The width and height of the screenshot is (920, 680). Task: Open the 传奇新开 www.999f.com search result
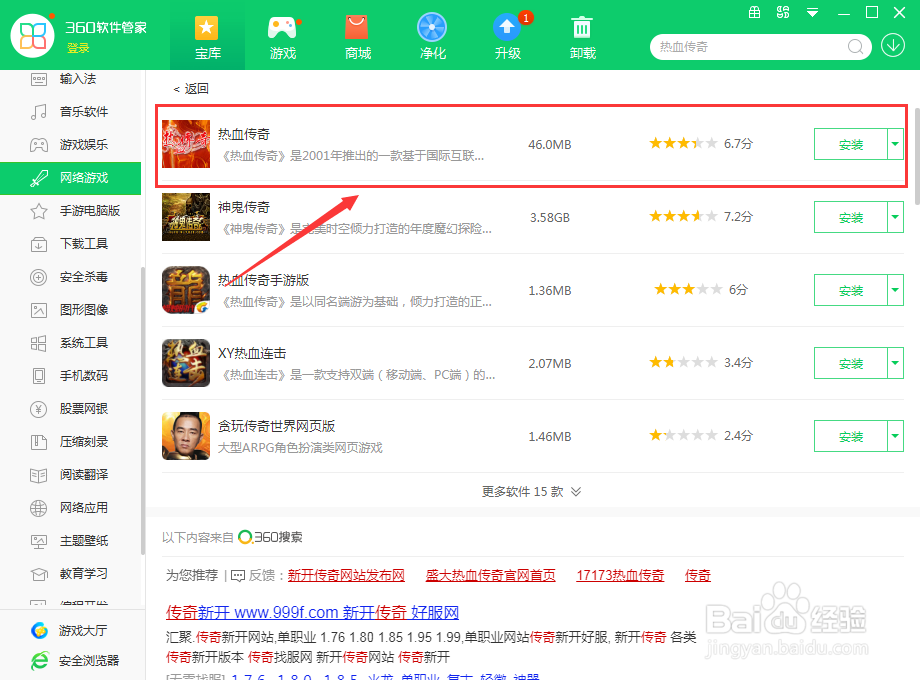point(312,613)
